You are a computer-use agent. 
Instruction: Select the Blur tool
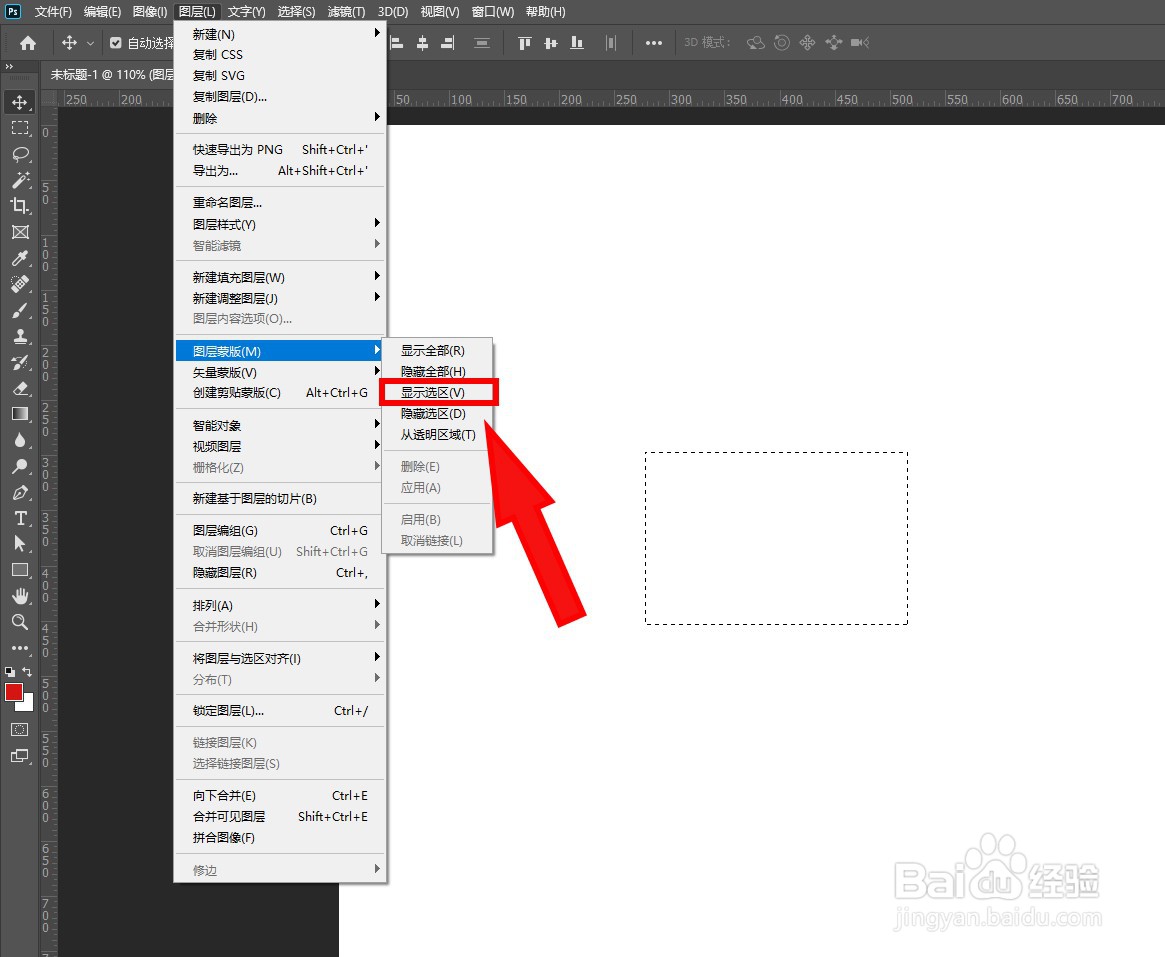click(x=20, y=440)
